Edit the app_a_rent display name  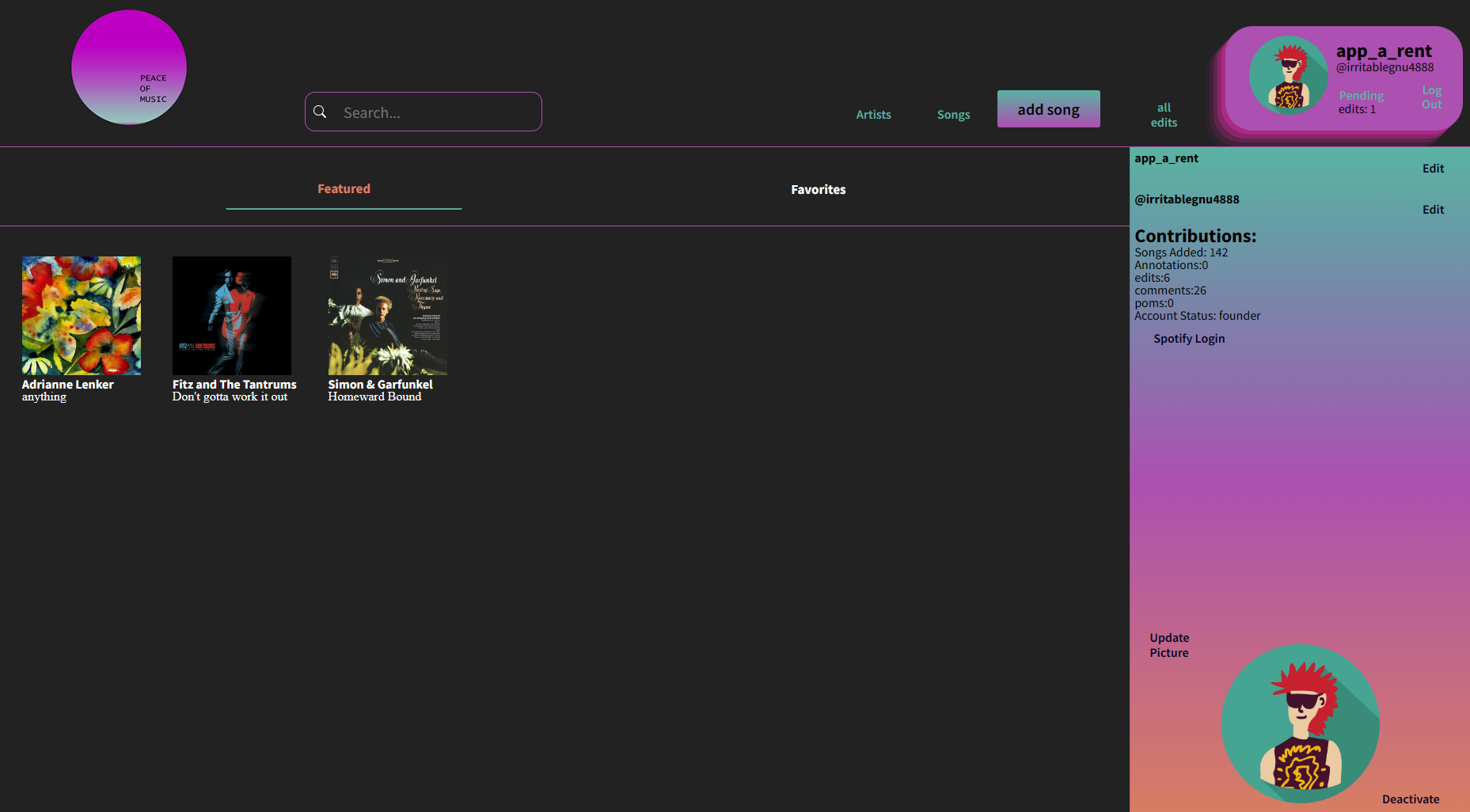(1433, 168)
